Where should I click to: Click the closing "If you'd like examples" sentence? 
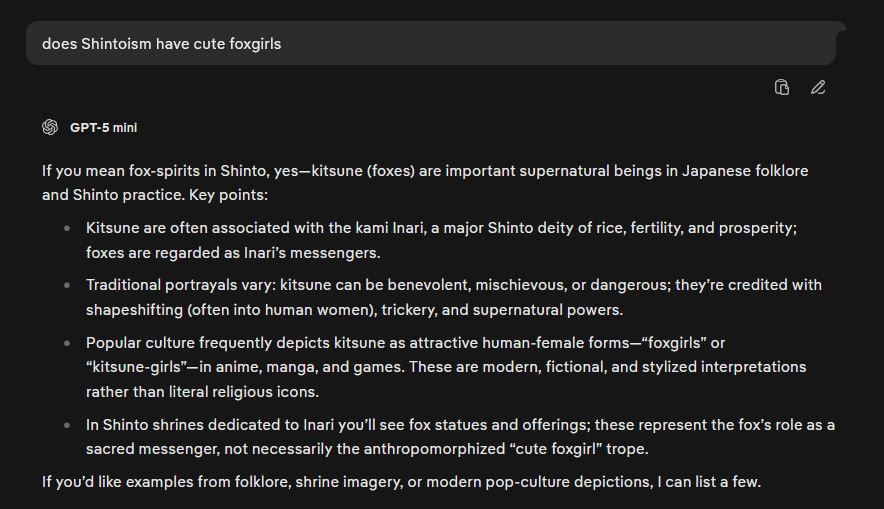tap(401, 482)
